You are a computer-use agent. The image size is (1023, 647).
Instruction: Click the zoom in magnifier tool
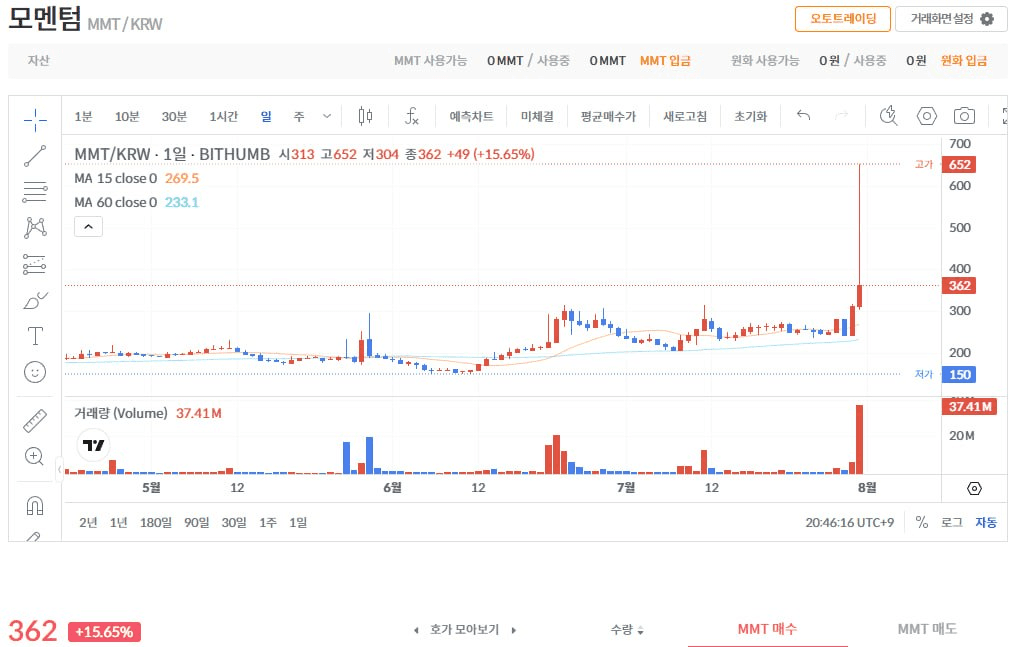click(x=35, y=456)
